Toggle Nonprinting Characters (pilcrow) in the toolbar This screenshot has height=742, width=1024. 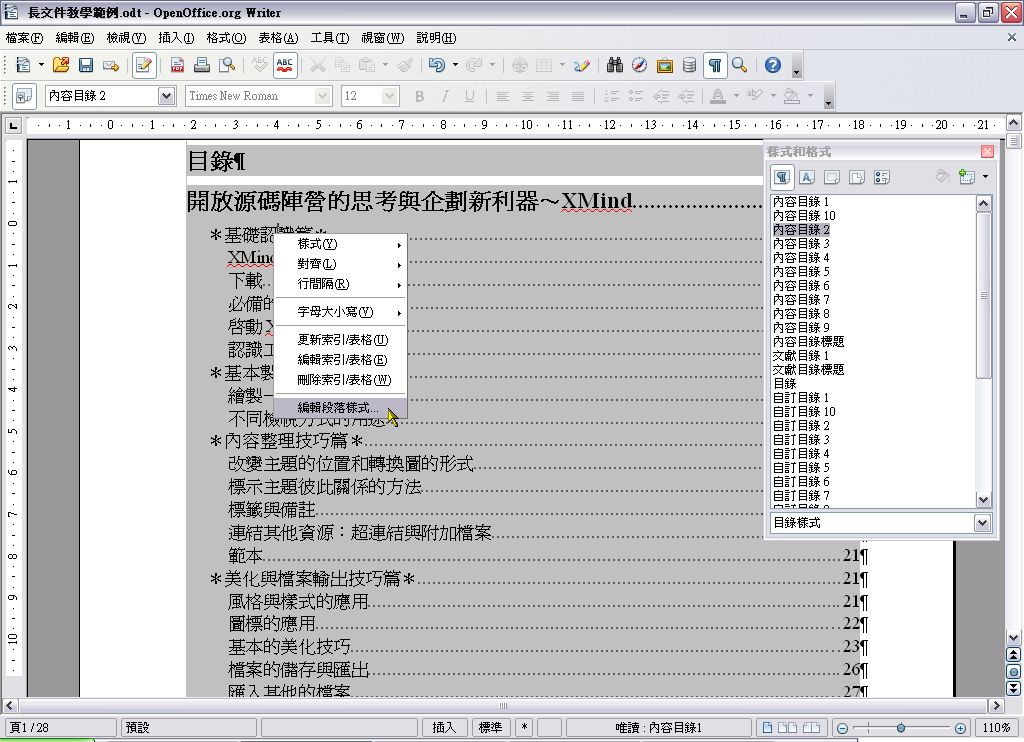[715, 65]
